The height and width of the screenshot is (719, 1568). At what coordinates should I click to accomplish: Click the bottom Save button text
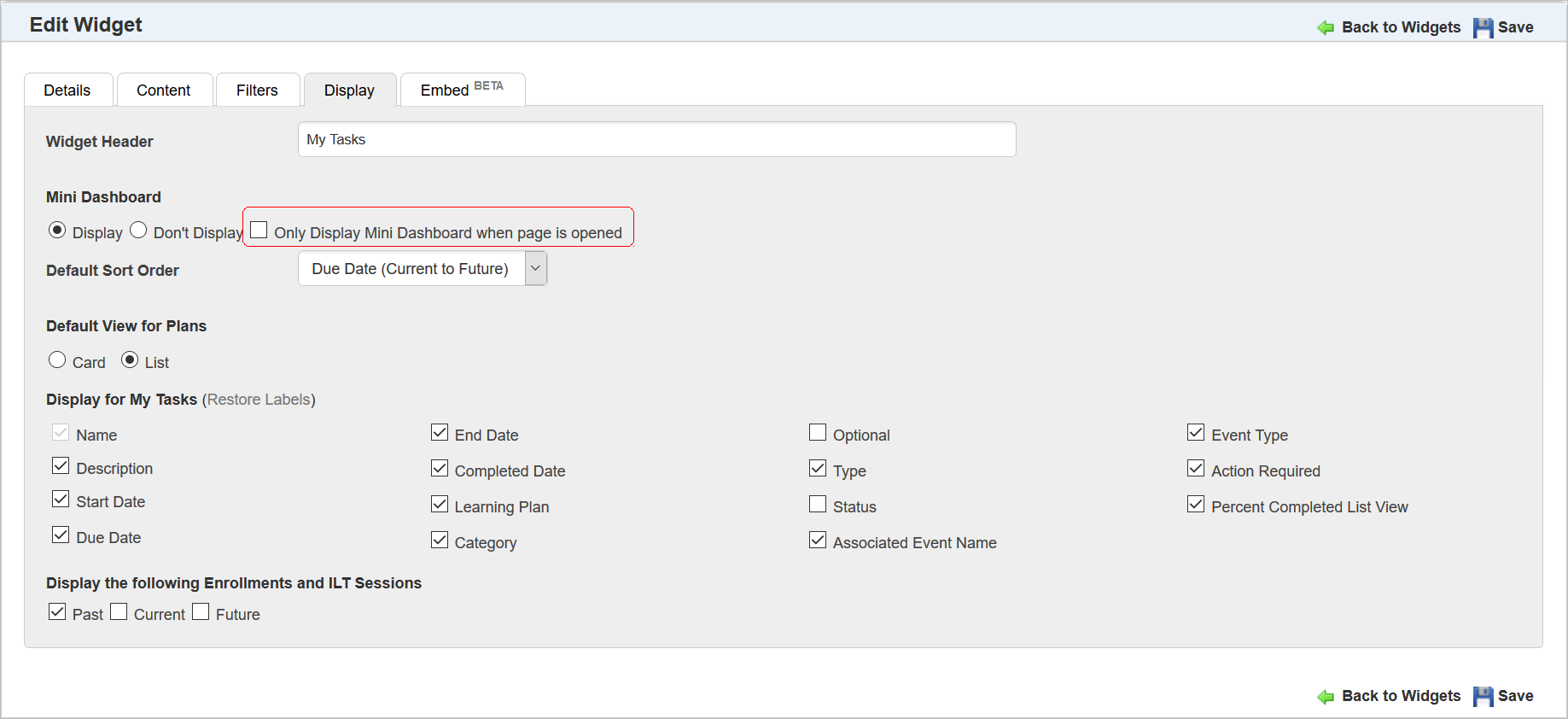click(x=1515, y=696)
